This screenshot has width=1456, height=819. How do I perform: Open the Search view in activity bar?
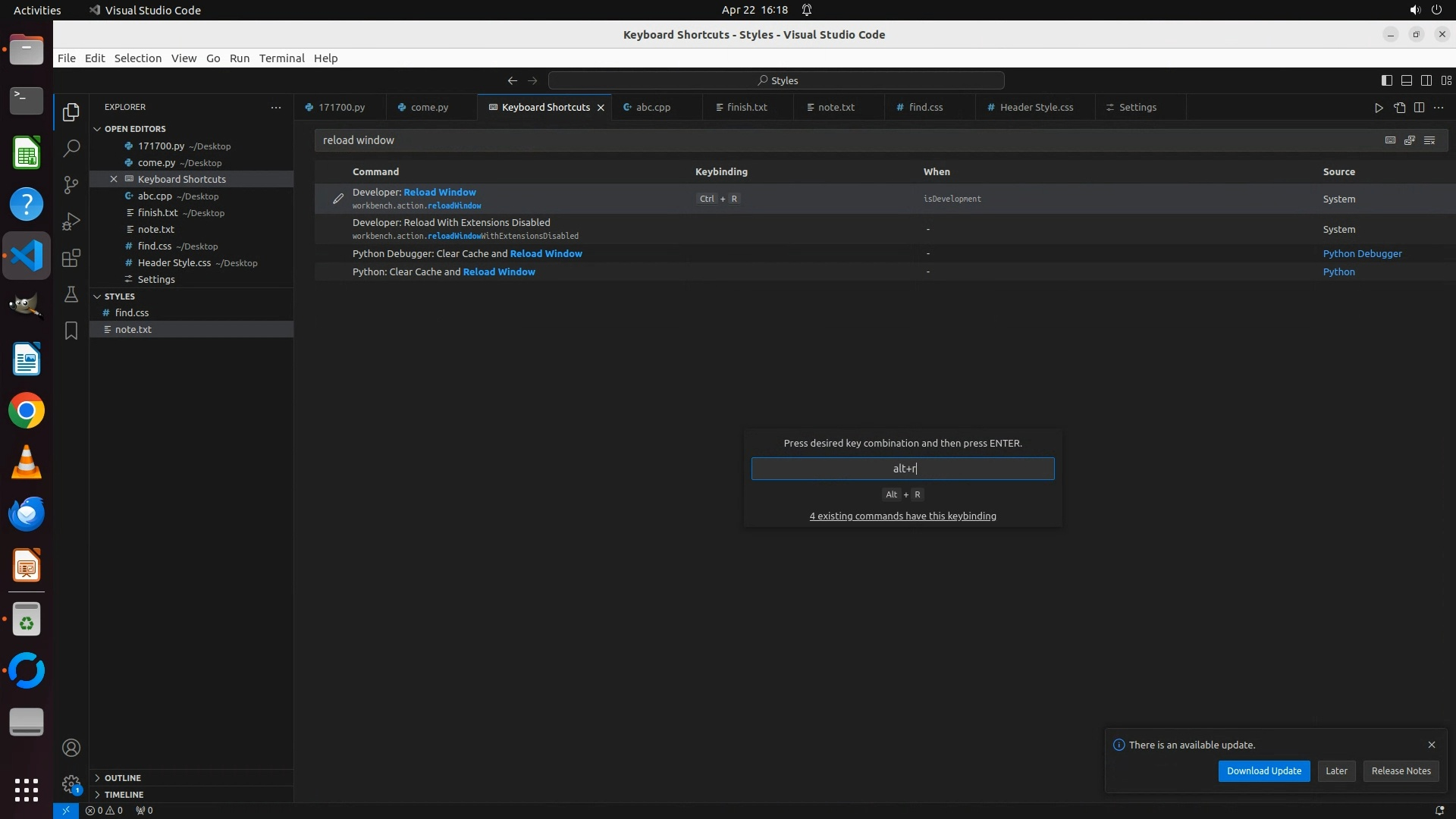click(x=71, y=149)
